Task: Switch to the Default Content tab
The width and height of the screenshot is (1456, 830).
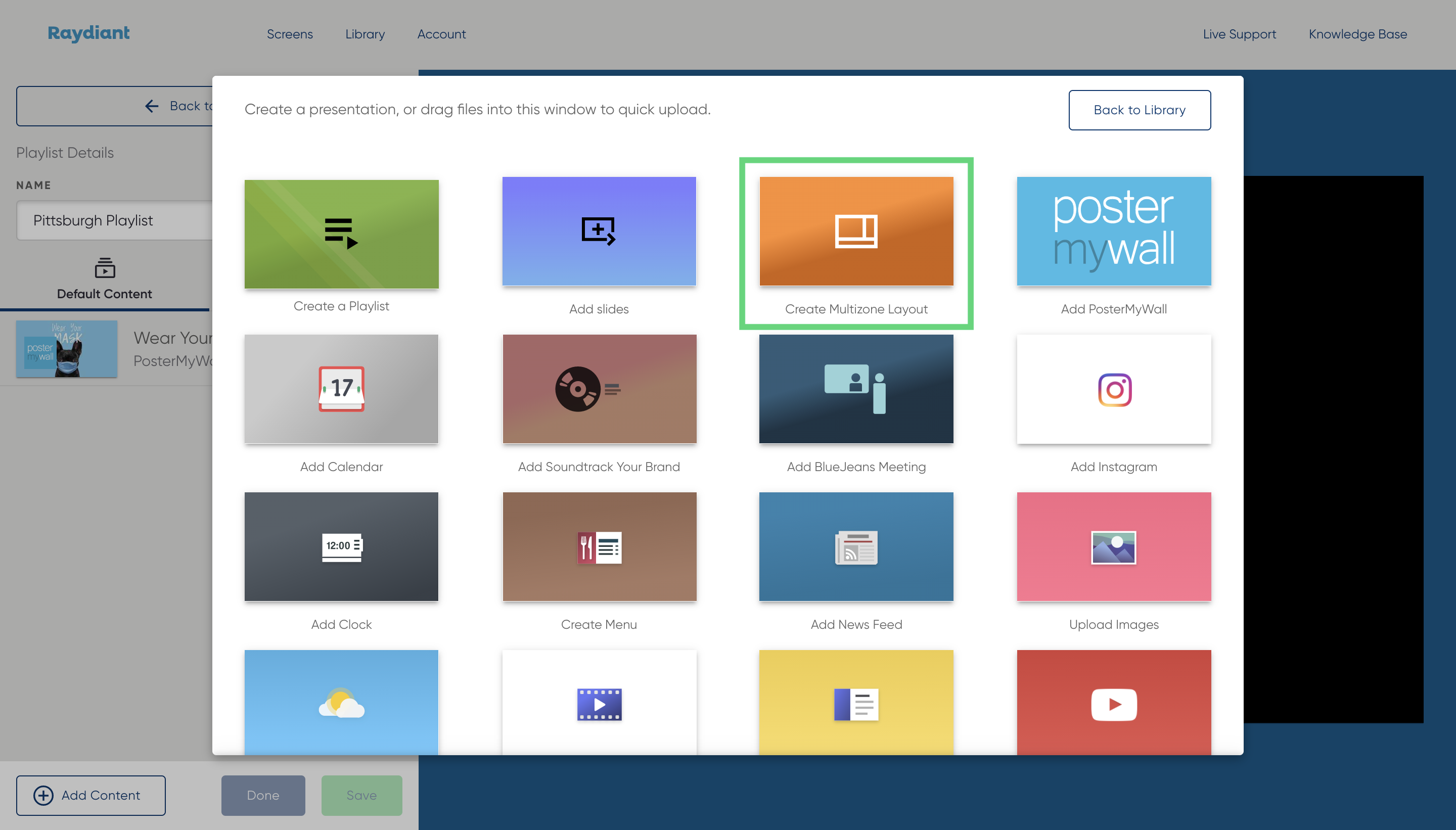Action: pos(104,280)
